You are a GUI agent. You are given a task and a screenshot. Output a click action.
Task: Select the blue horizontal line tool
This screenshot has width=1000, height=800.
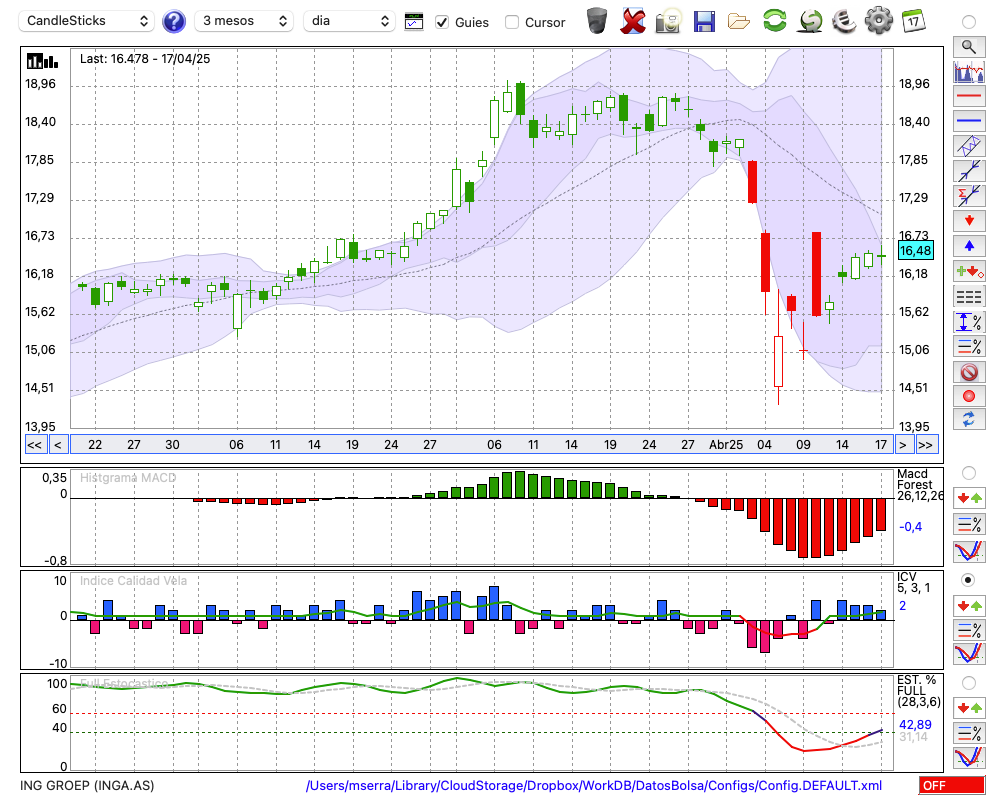point(969,121)
